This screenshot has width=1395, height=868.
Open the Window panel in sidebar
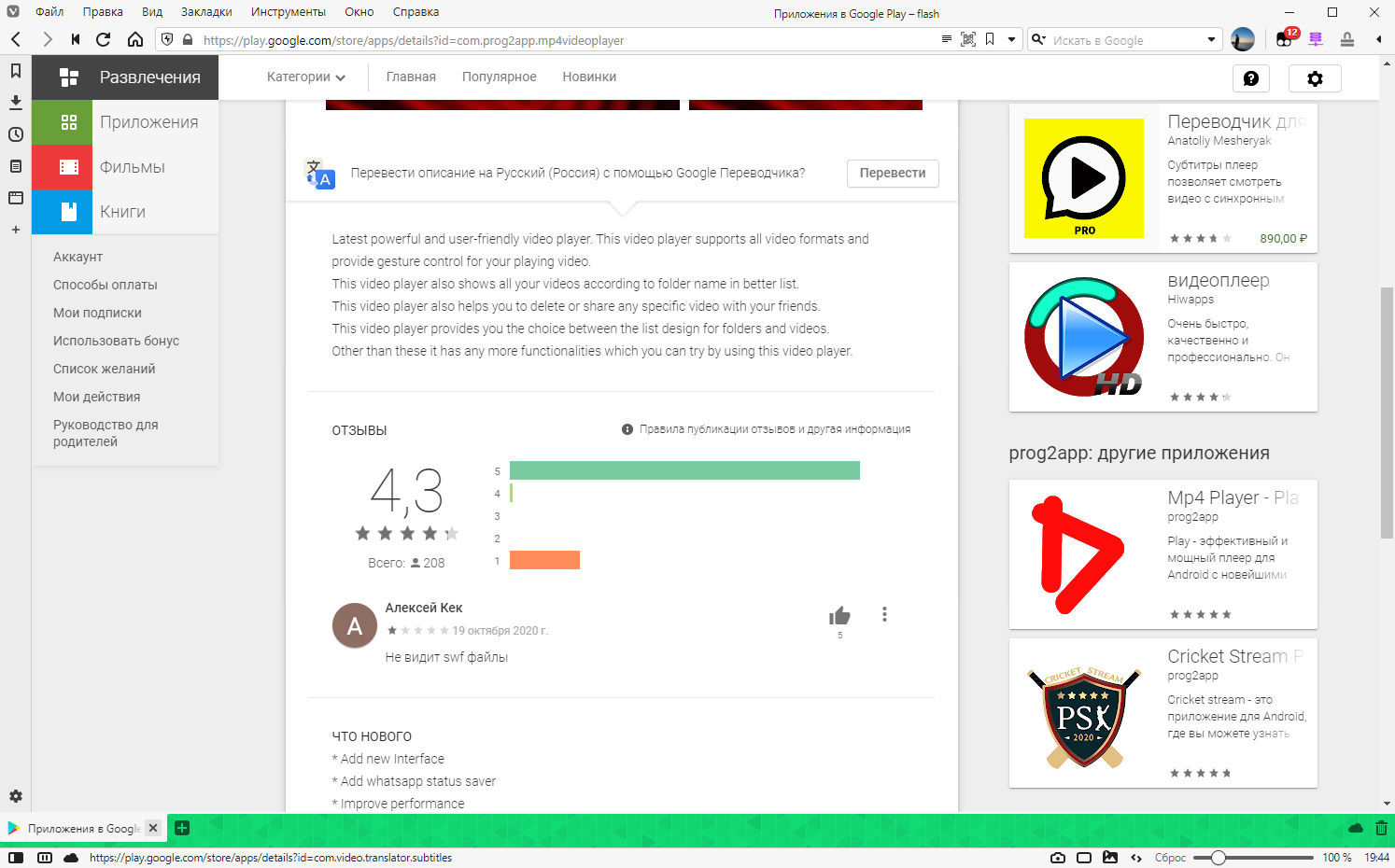[16, 198]
